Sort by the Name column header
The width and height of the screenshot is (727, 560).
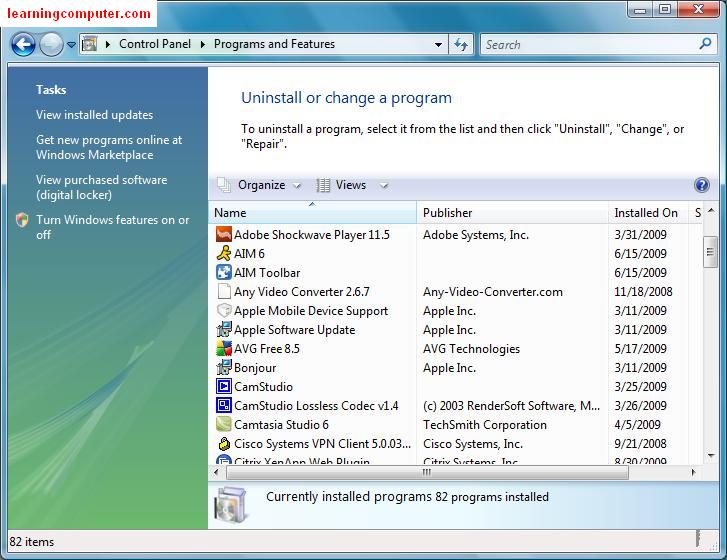312,213
